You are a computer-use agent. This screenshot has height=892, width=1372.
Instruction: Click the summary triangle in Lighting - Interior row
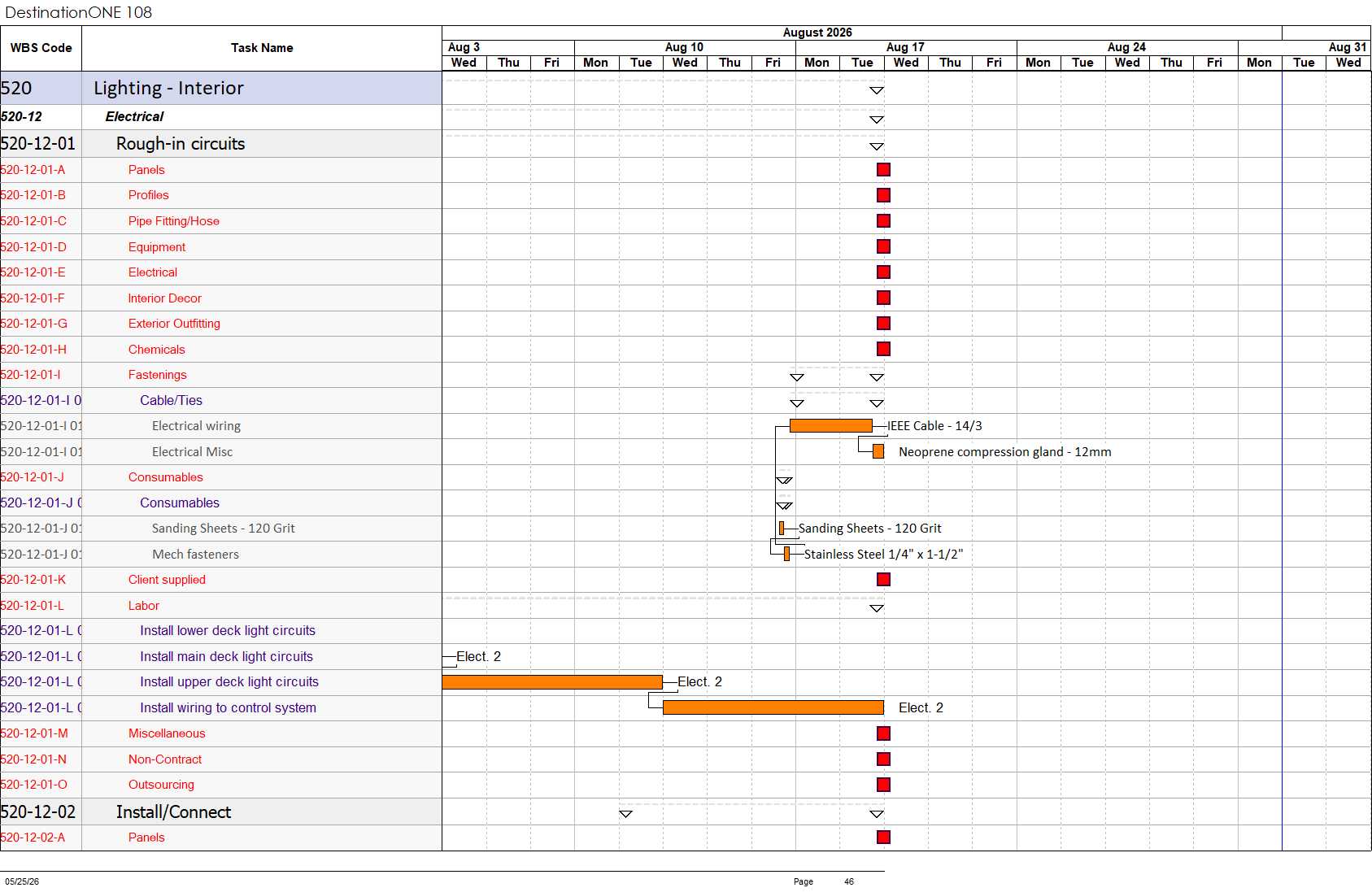pyautogui.click(x=877, y=91)
